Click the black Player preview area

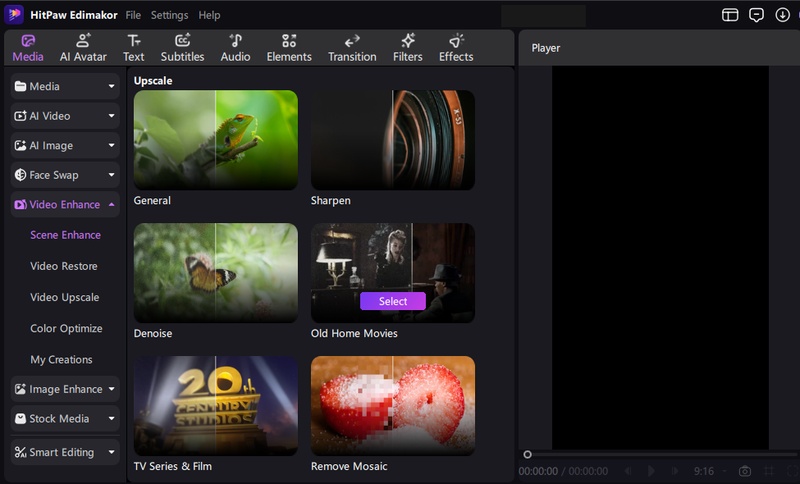(660, 258)
